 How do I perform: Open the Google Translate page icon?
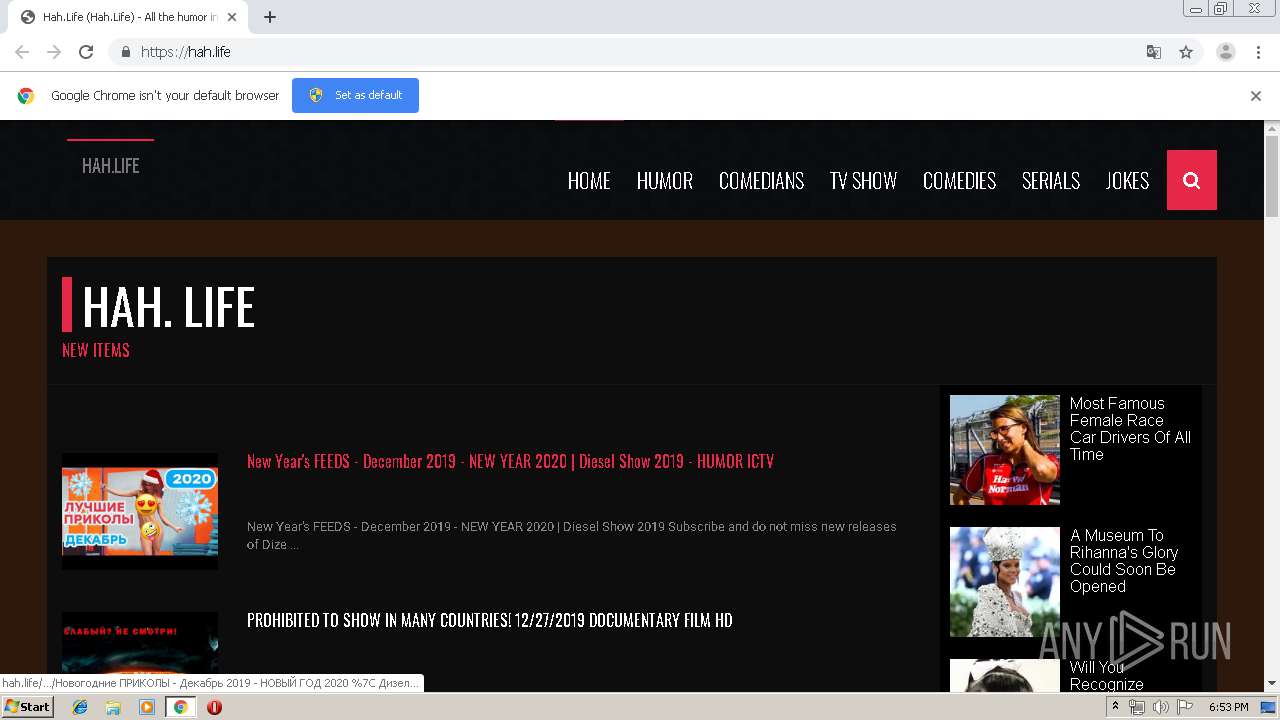pyautogui.click(x=1153, y=52)
